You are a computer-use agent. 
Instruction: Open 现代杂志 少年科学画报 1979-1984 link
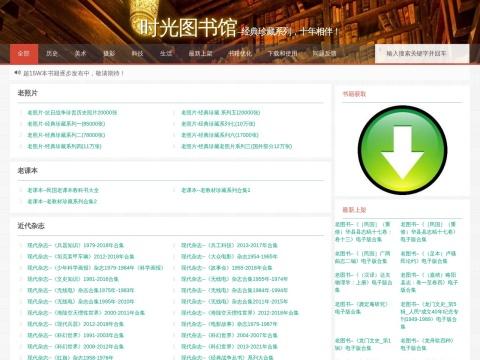(95, 268)
